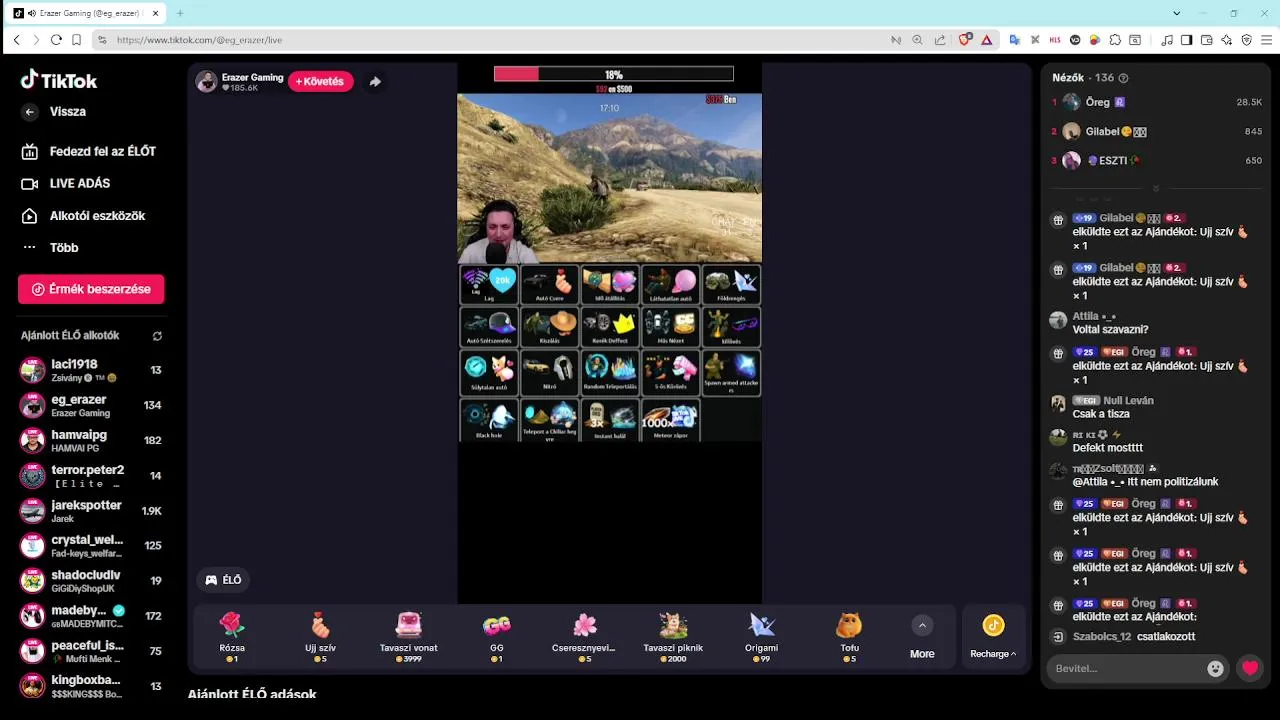Click the viewers info icon next to Nézők
This screenshot has height=720, width=1280.
coord(1123,78)
